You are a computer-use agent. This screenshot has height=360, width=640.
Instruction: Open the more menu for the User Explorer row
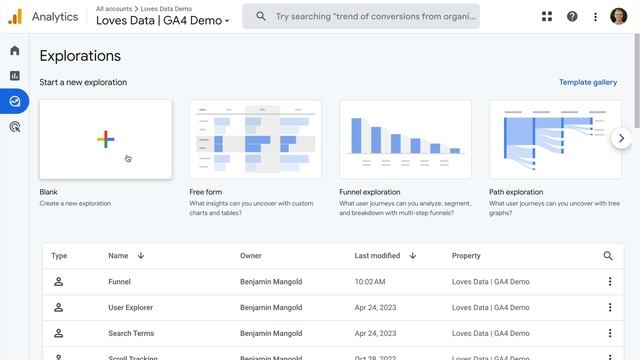pyautogui.click(x=610, y=307)
